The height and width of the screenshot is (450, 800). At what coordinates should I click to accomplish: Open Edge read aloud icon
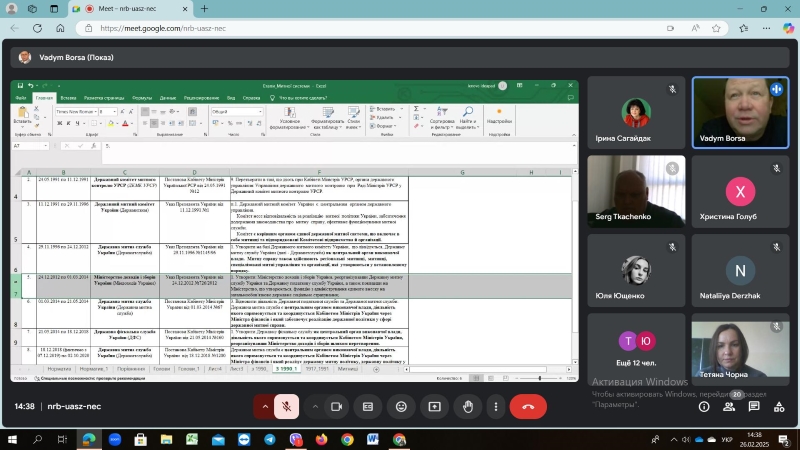tap(695, 28)
